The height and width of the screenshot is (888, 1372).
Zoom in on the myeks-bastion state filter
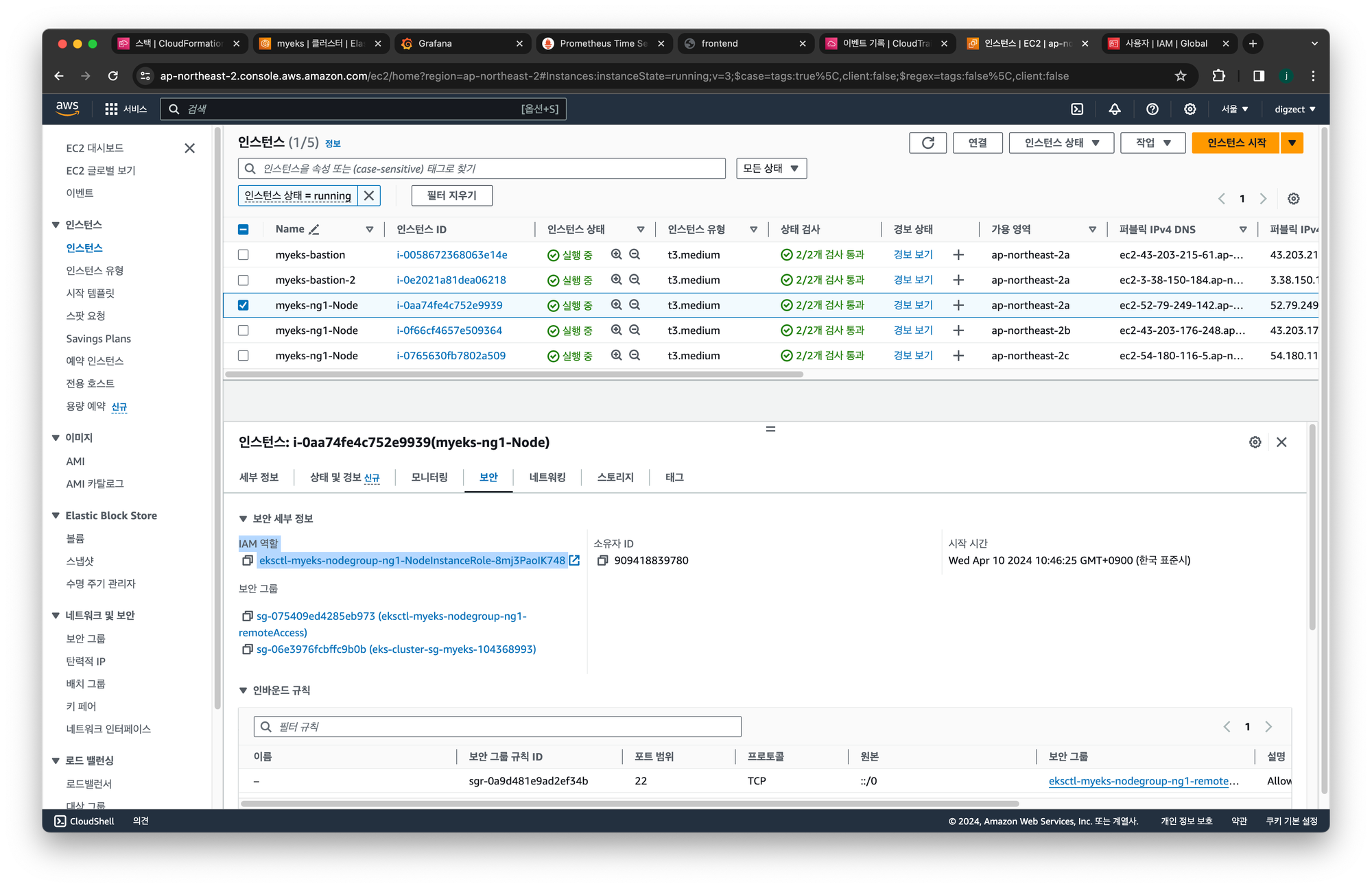tap(616, 254)
